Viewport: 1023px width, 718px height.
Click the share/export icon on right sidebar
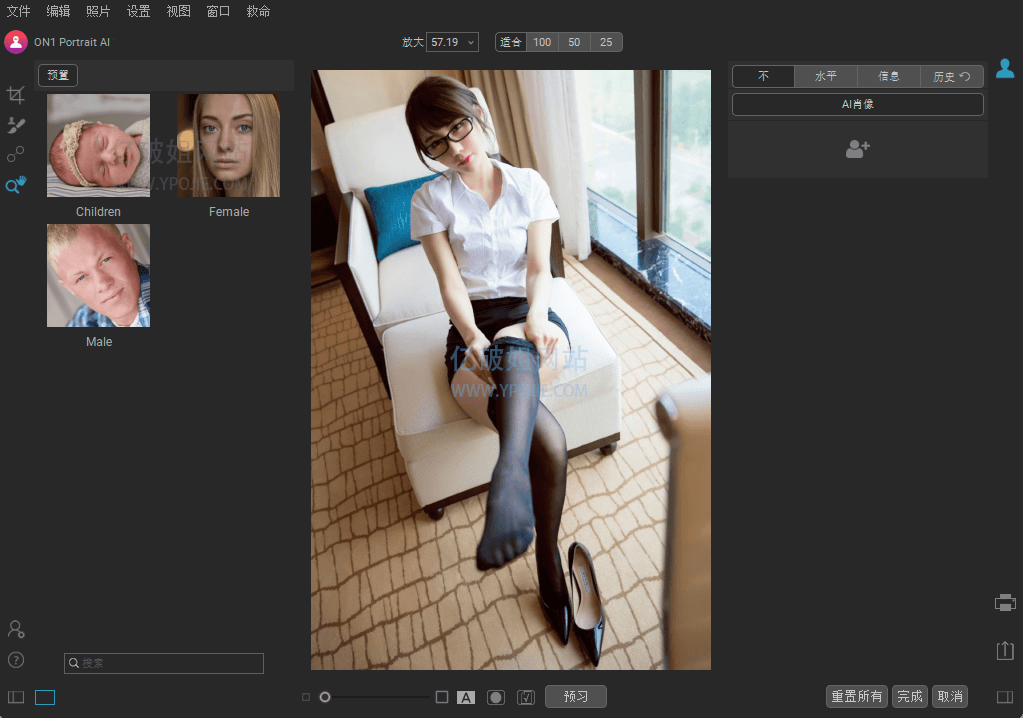point(1005,650)
